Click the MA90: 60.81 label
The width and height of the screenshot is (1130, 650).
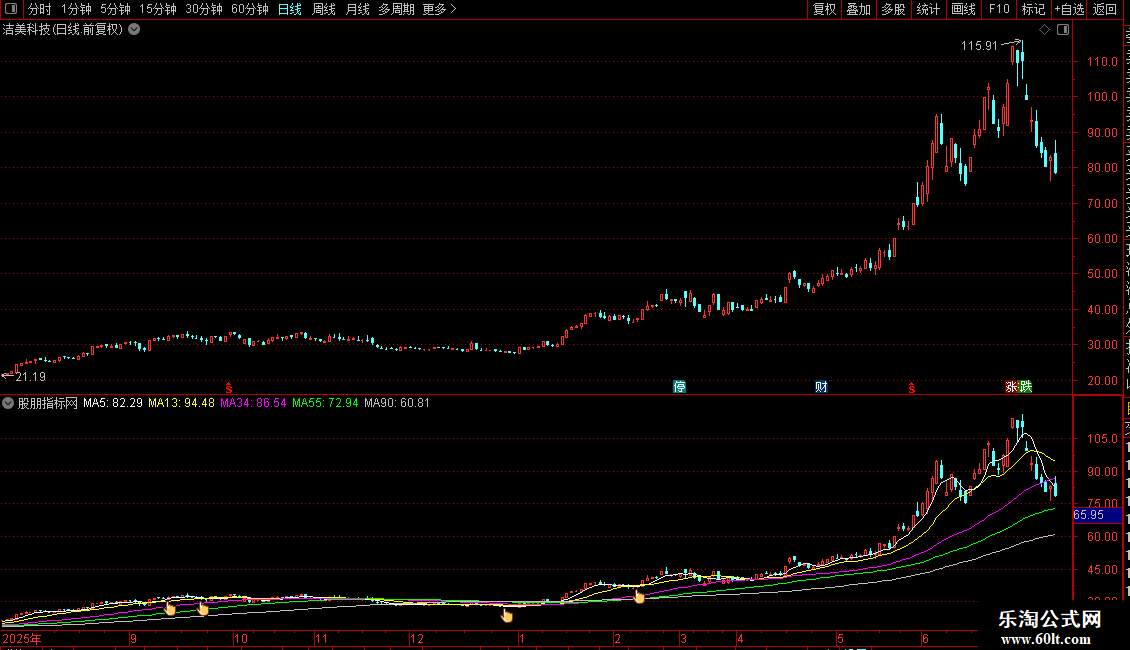tap(397, 403)
